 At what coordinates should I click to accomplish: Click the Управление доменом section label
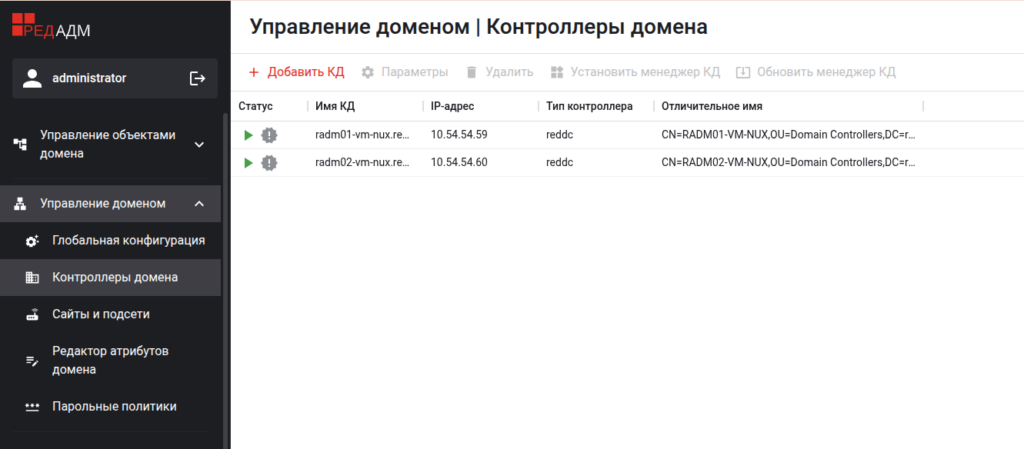[103, 204]
